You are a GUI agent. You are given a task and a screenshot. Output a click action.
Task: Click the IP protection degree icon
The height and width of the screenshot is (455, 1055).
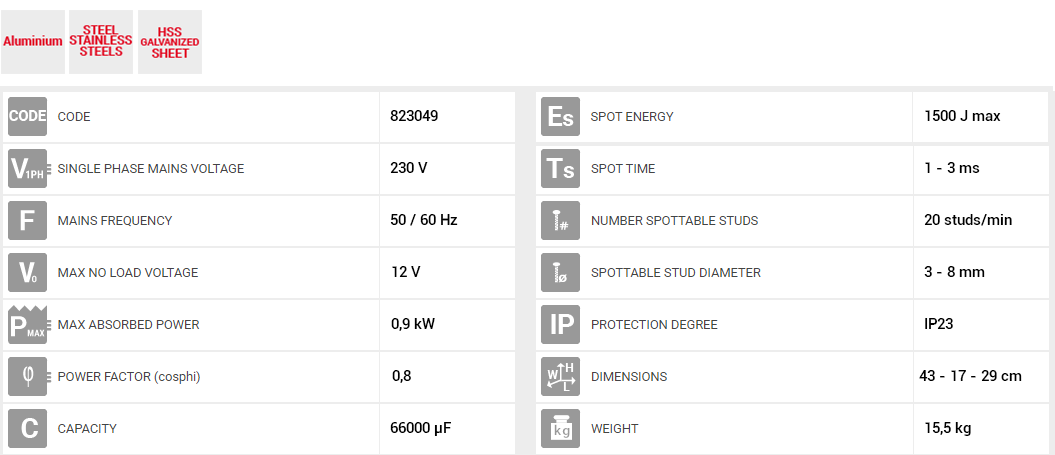click(560, 324)
